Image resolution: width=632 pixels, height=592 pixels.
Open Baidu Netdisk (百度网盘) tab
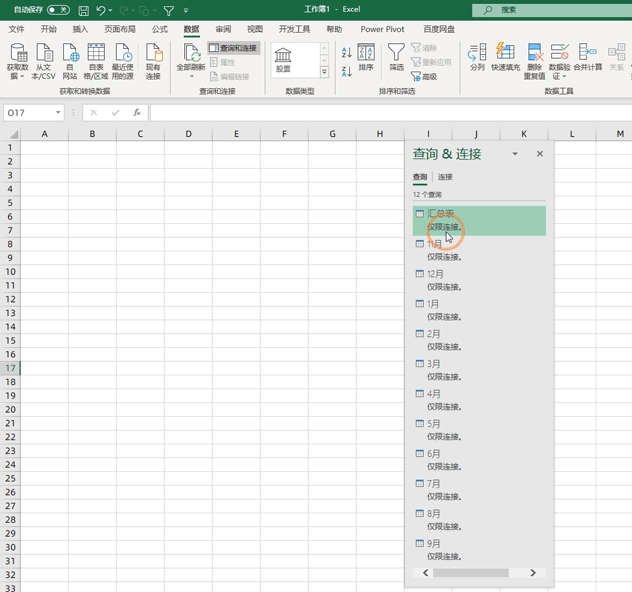coord(439,29)
